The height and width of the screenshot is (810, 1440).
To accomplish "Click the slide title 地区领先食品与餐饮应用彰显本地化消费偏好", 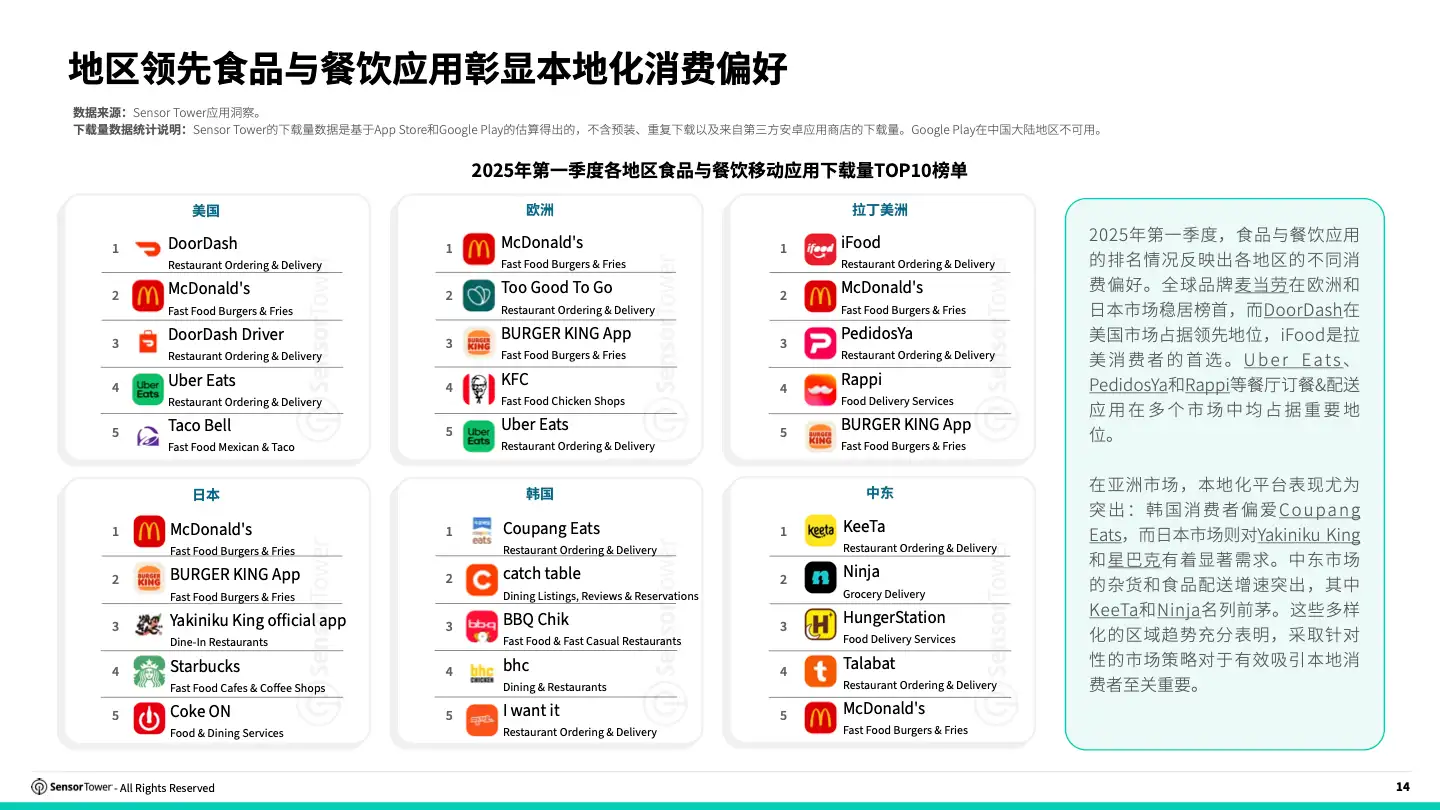I will coord(428,69).
